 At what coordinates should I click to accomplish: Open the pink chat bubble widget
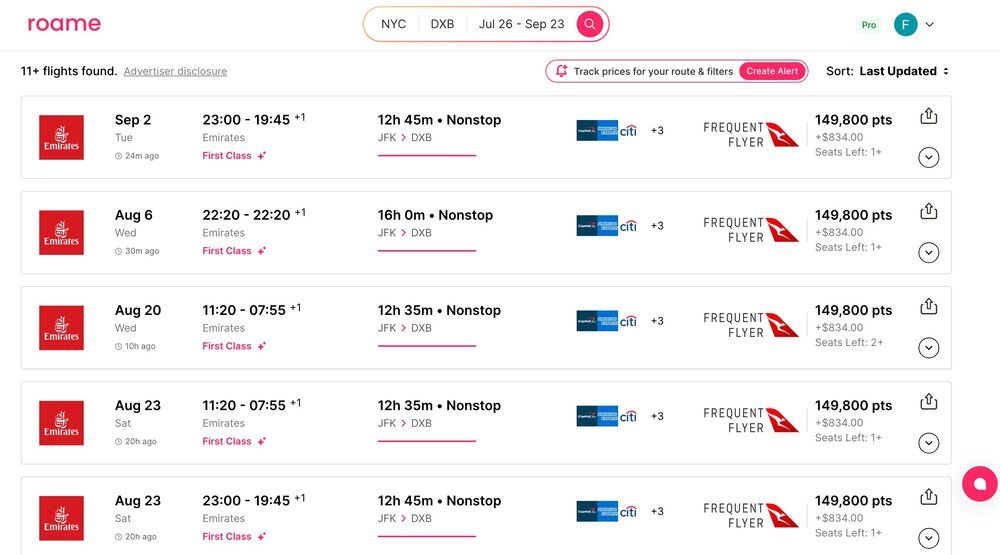tap(979, 484)
